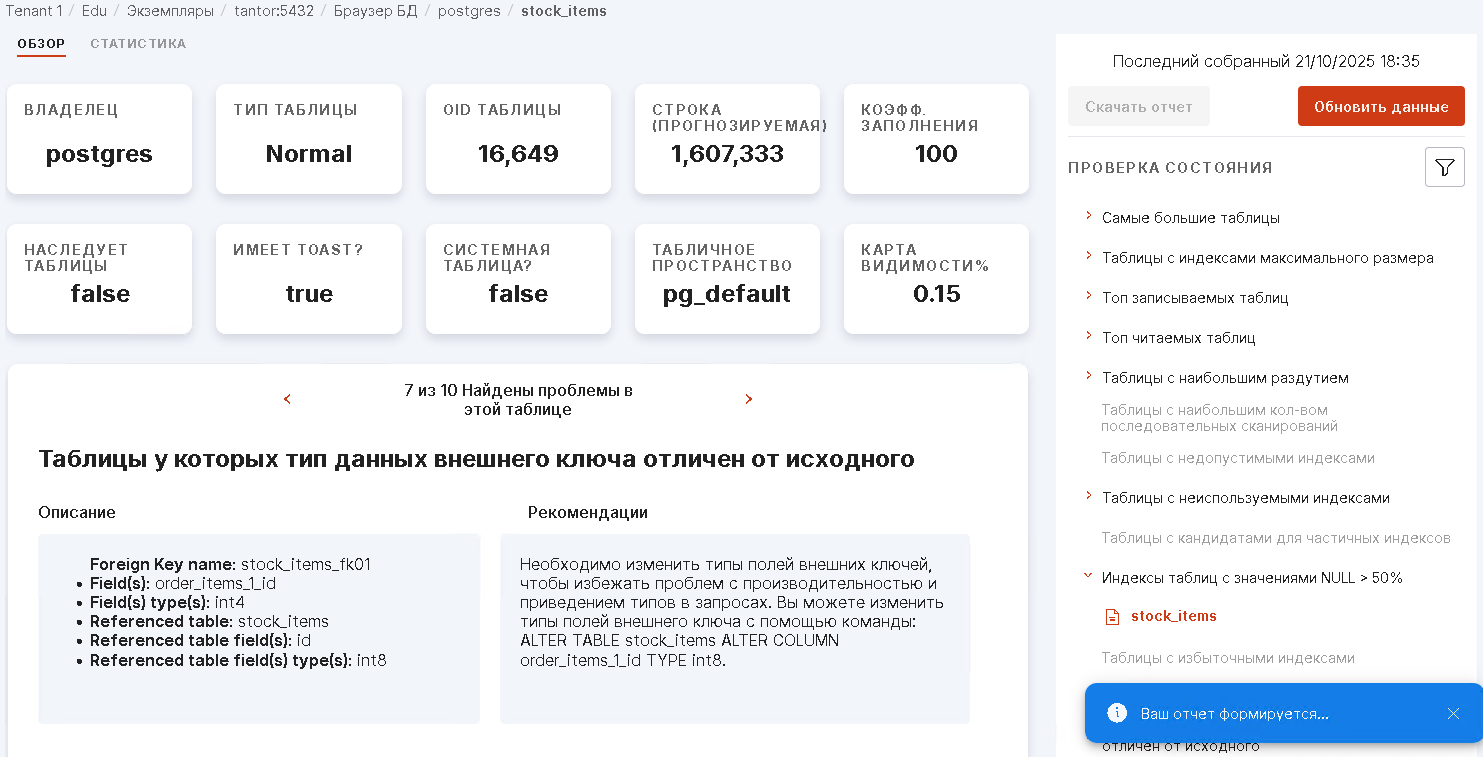Expand 'Топ читаемых таблиц' section
The width and height of the screenshot is (1483, 757).
[1088, 336]
